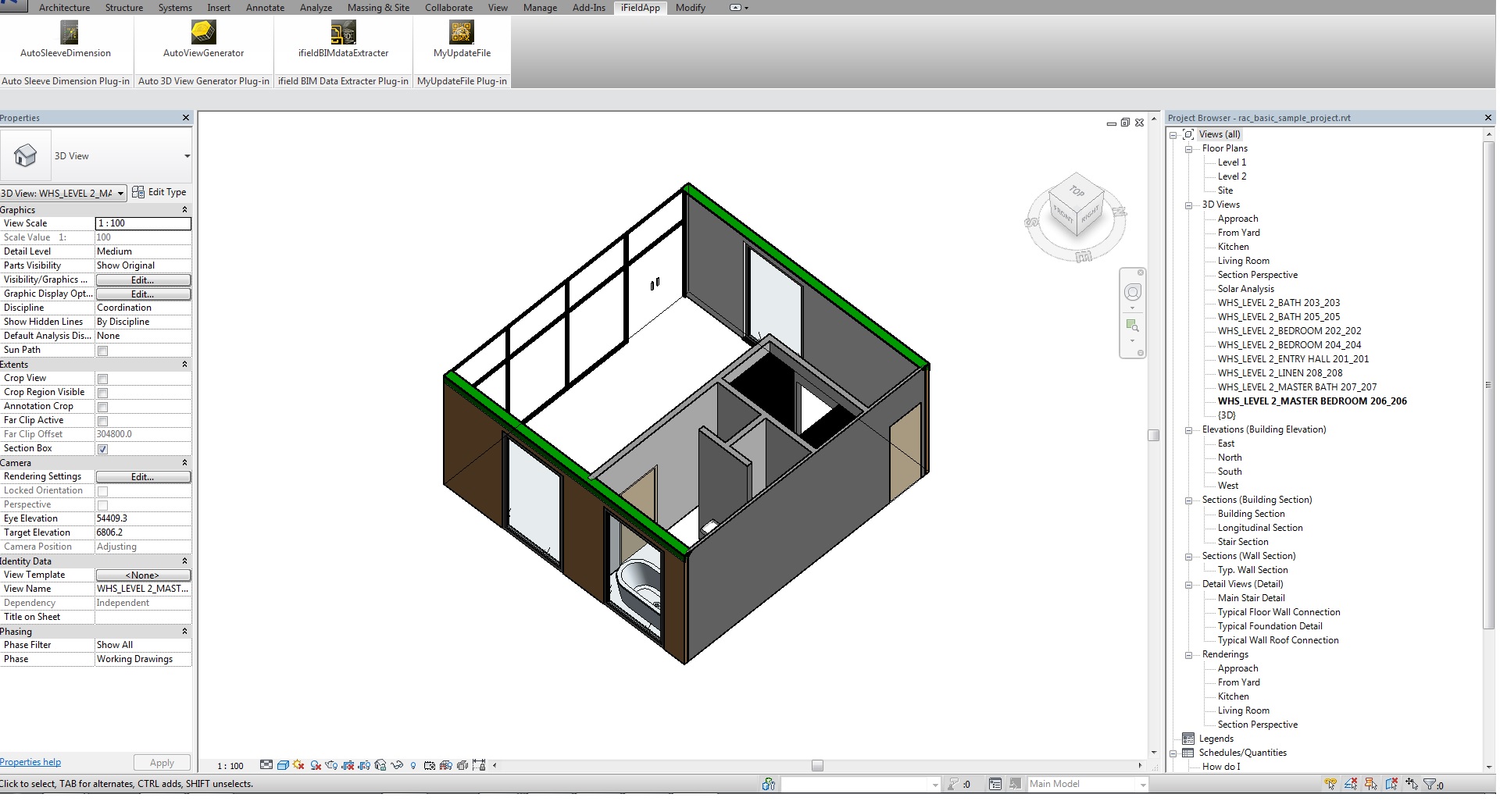1500x812 pixels.
Task: Open the 3D View type selector dropdown
Action: (187, 156)
